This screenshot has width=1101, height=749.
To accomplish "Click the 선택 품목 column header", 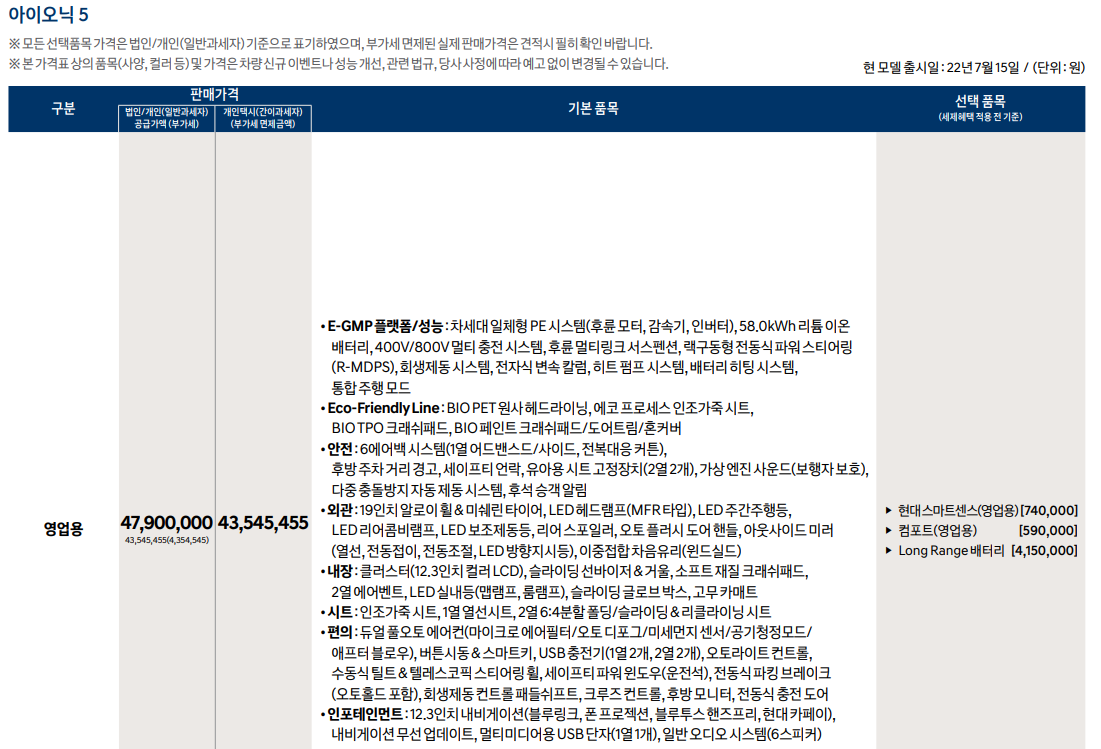I will pyautogui.click(x=980, y=102).
